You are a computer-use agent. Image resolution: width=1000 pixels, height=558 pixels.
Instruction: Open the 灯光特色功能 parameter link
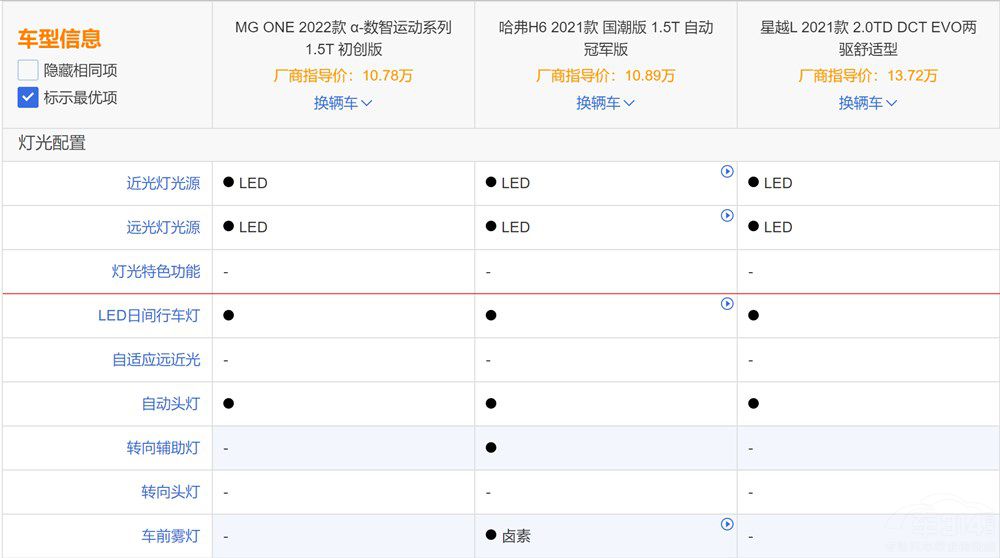pyautogui.click(x=156, y=271)
